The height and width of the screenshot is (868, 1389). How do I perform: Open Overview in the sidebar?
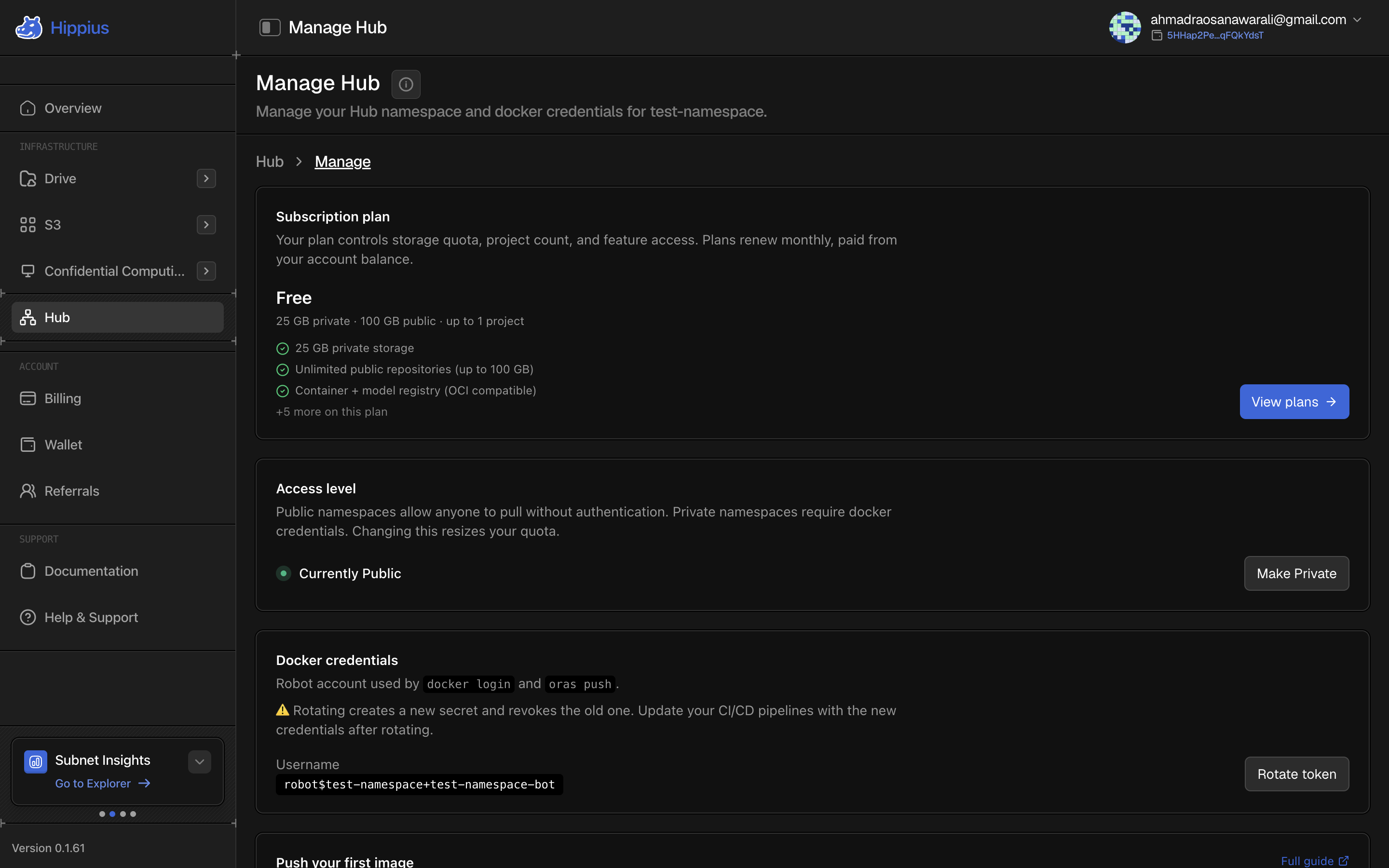click(x=118, y=108)
